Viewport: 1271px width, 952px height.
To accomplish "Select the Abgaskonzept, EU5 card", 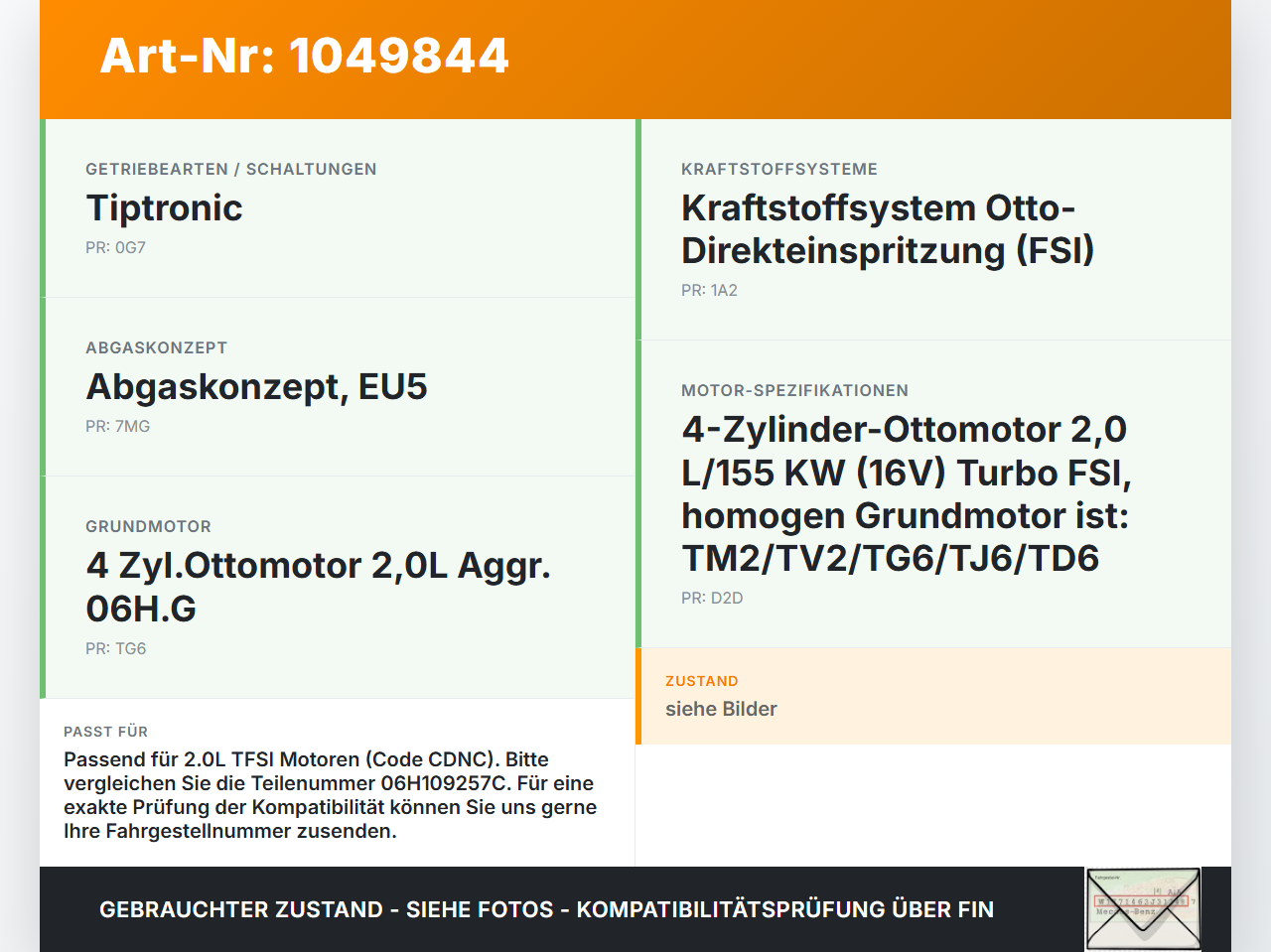I will (x=338, y=387).
